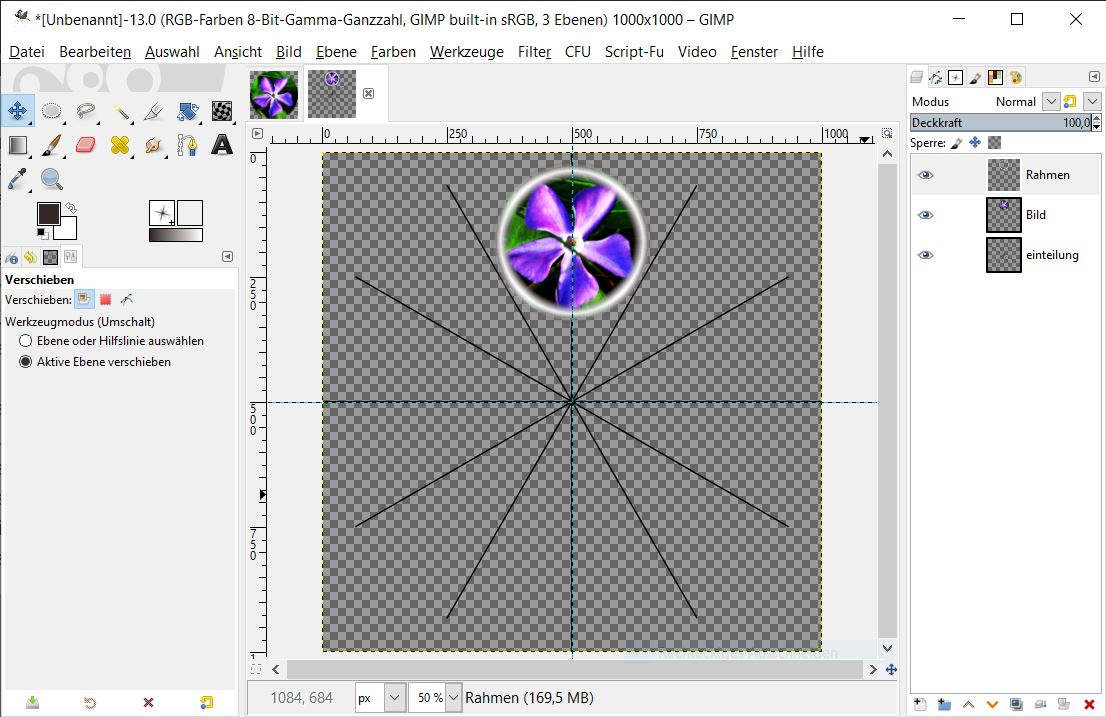Adjust the Deckkraft opacity slider
This screenshot has height=717, width=1106.
tap(1001, 123)
